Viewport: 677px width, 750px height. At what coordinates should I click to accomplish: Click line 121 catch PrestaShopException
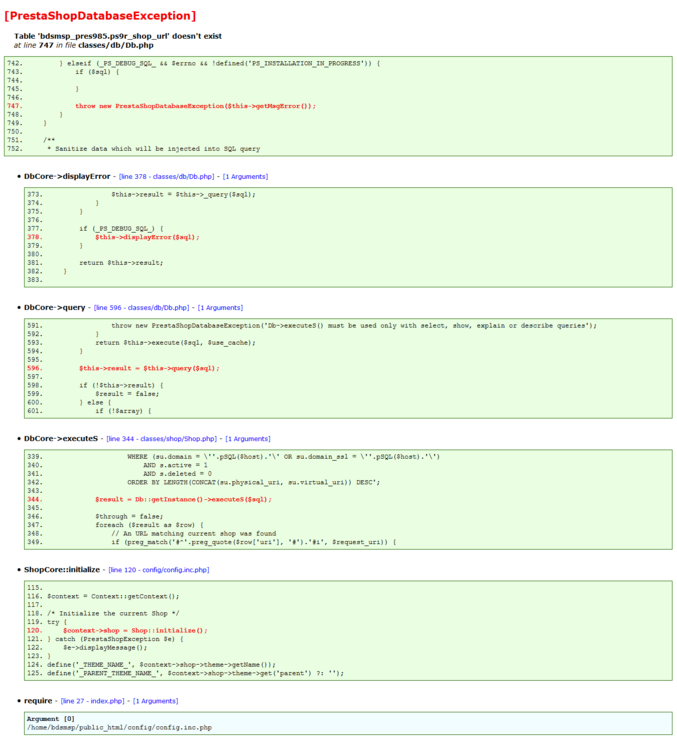point(115,640)
